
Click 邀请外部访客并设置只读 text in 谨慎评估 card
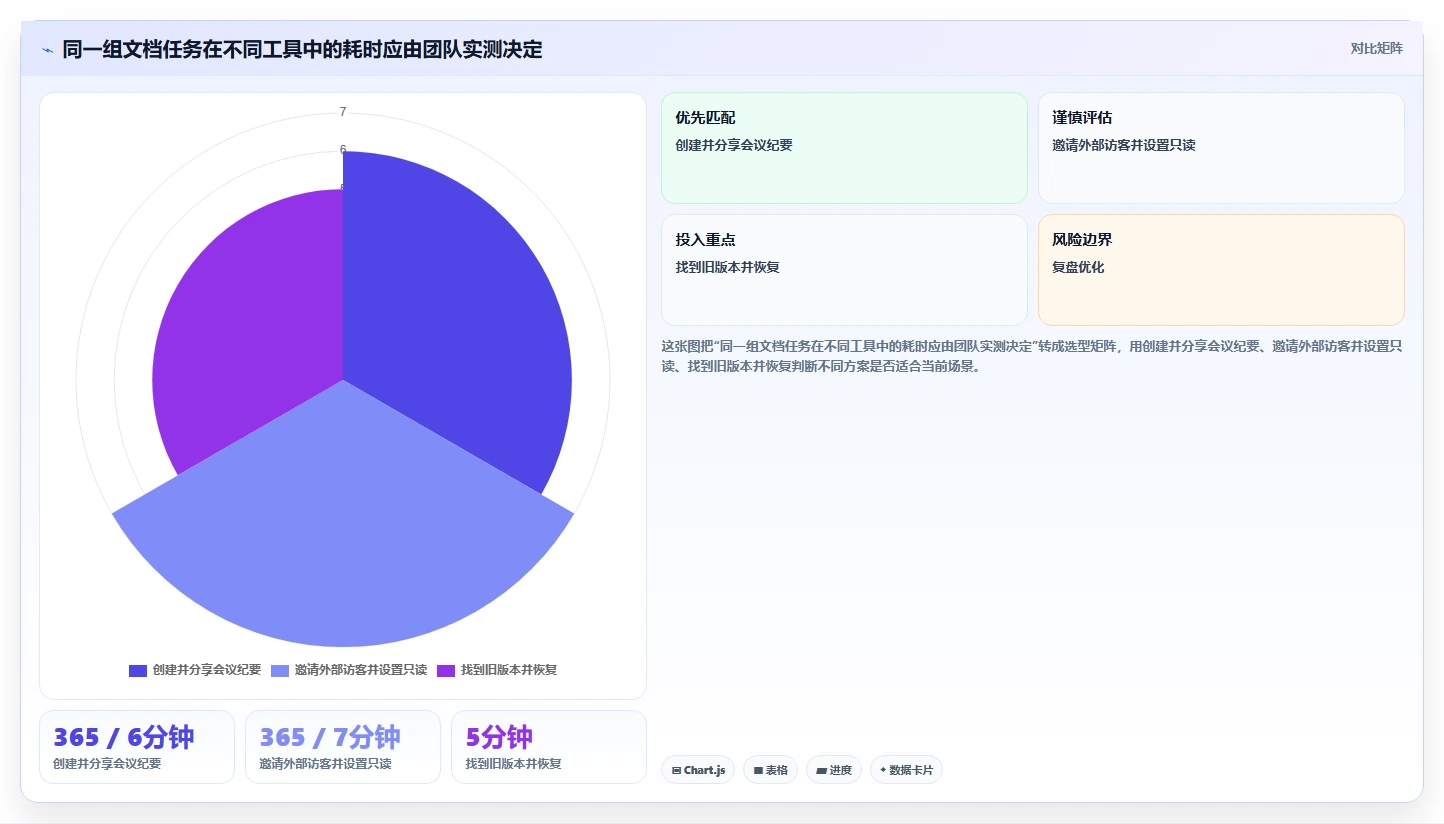pos(1124,145)
